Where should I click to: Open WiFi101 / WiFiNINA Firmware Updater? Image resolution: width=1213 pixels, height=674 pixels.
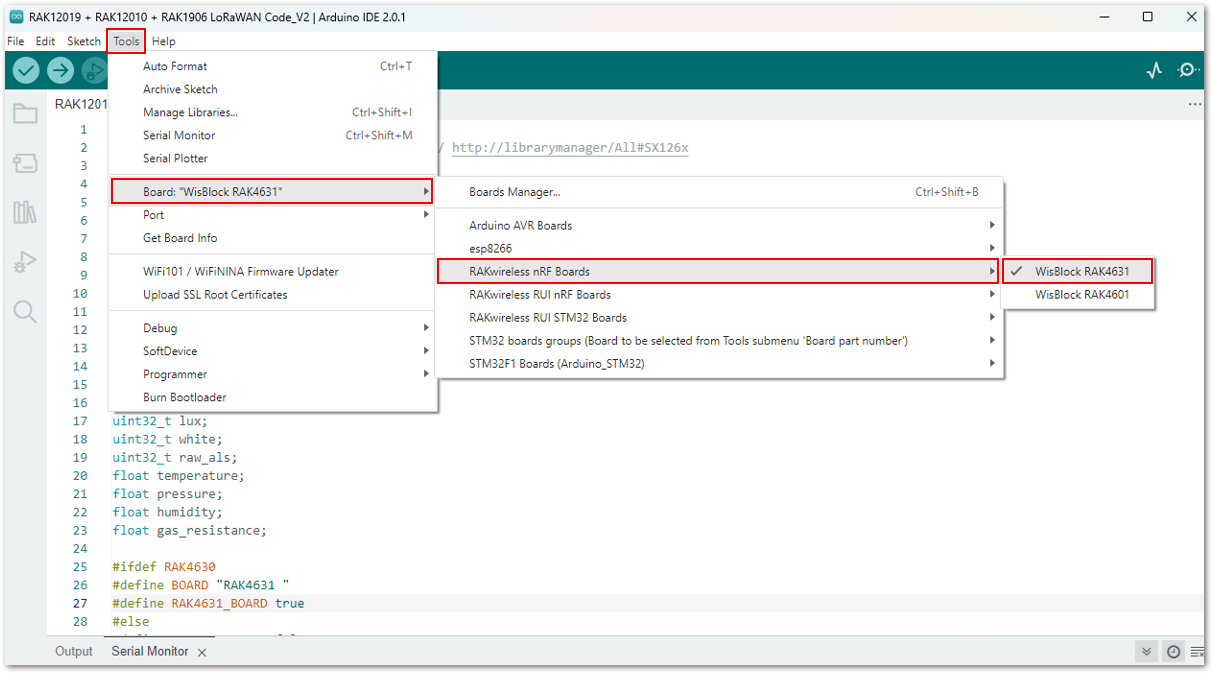272,271
